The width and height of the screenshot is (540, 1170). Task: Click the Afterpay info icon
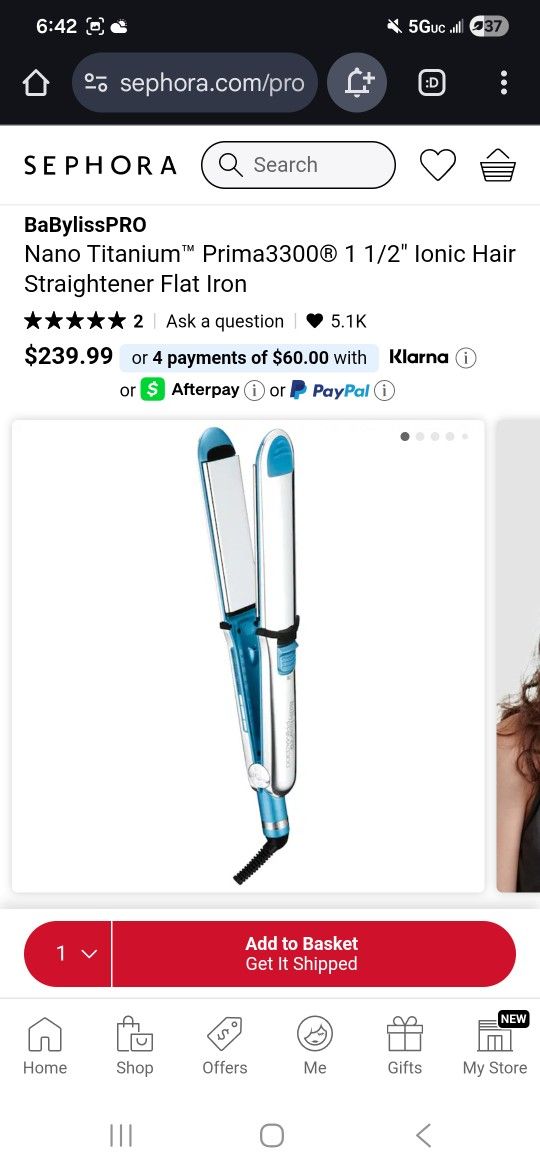(x=254, y=390)
